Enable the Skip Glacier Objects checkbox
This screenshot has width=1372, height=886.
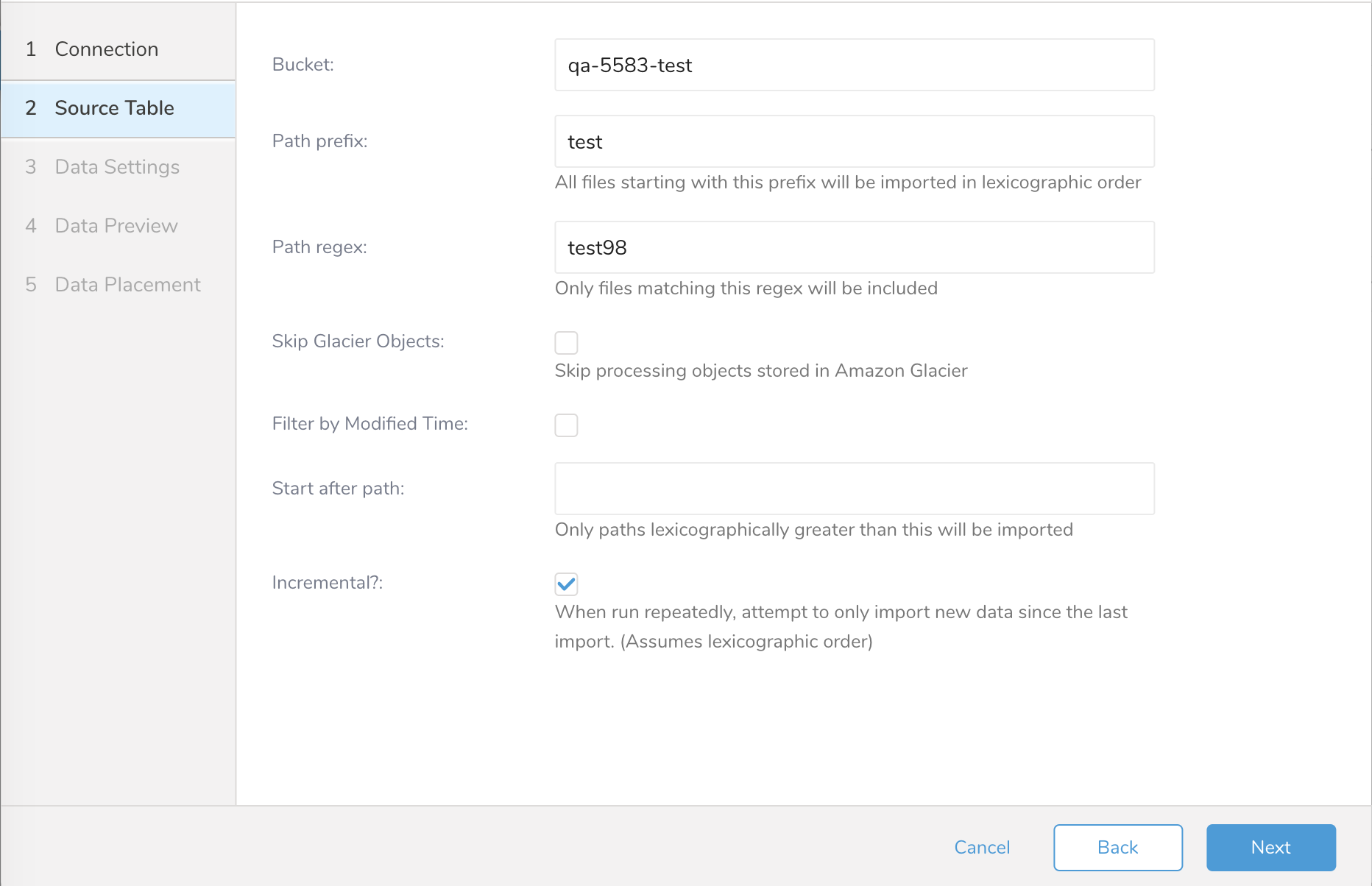tap(566, 342)
